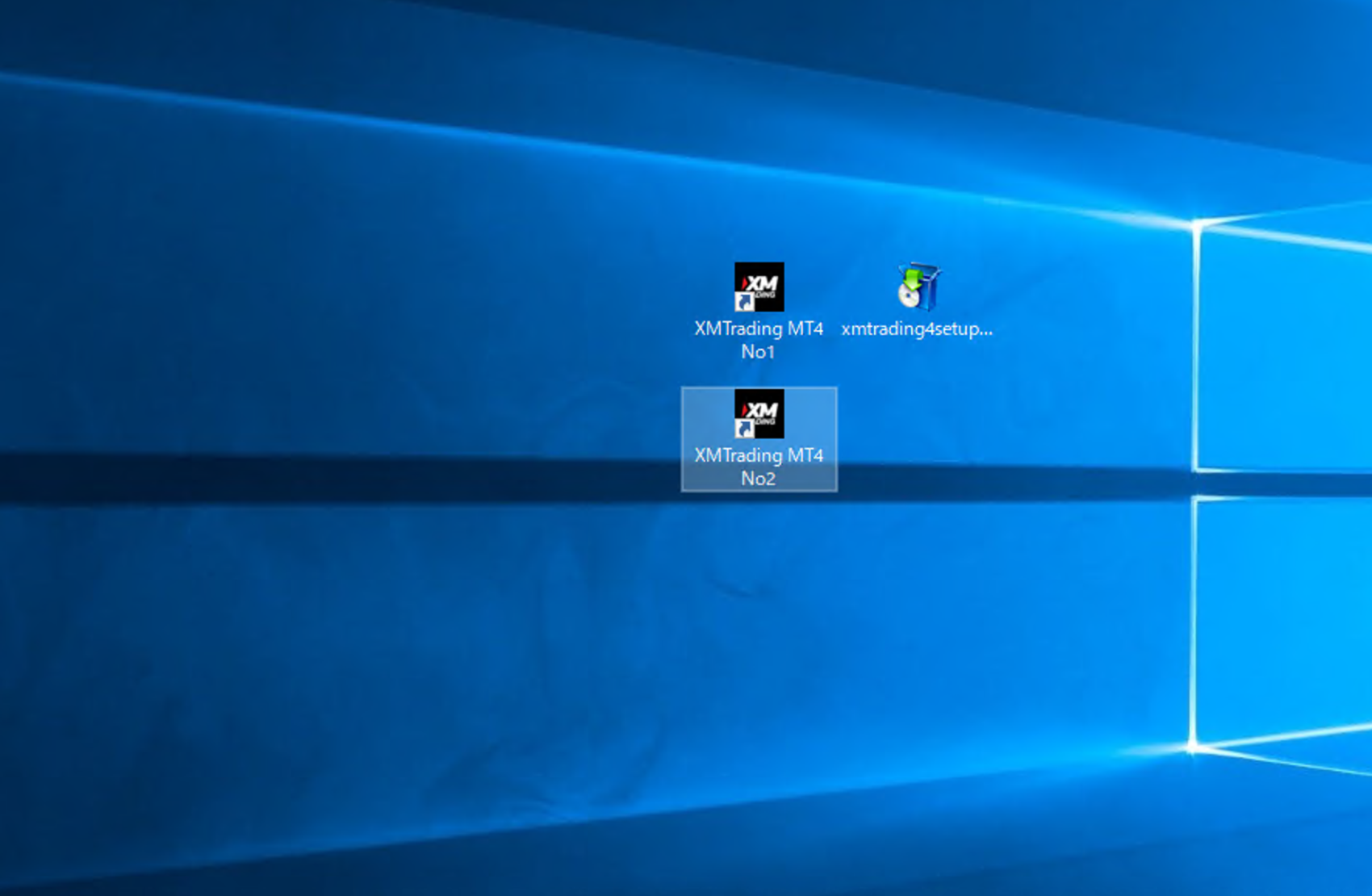Click empty desktop space below xmtrading4setup icon

click(x=918, y=420)
